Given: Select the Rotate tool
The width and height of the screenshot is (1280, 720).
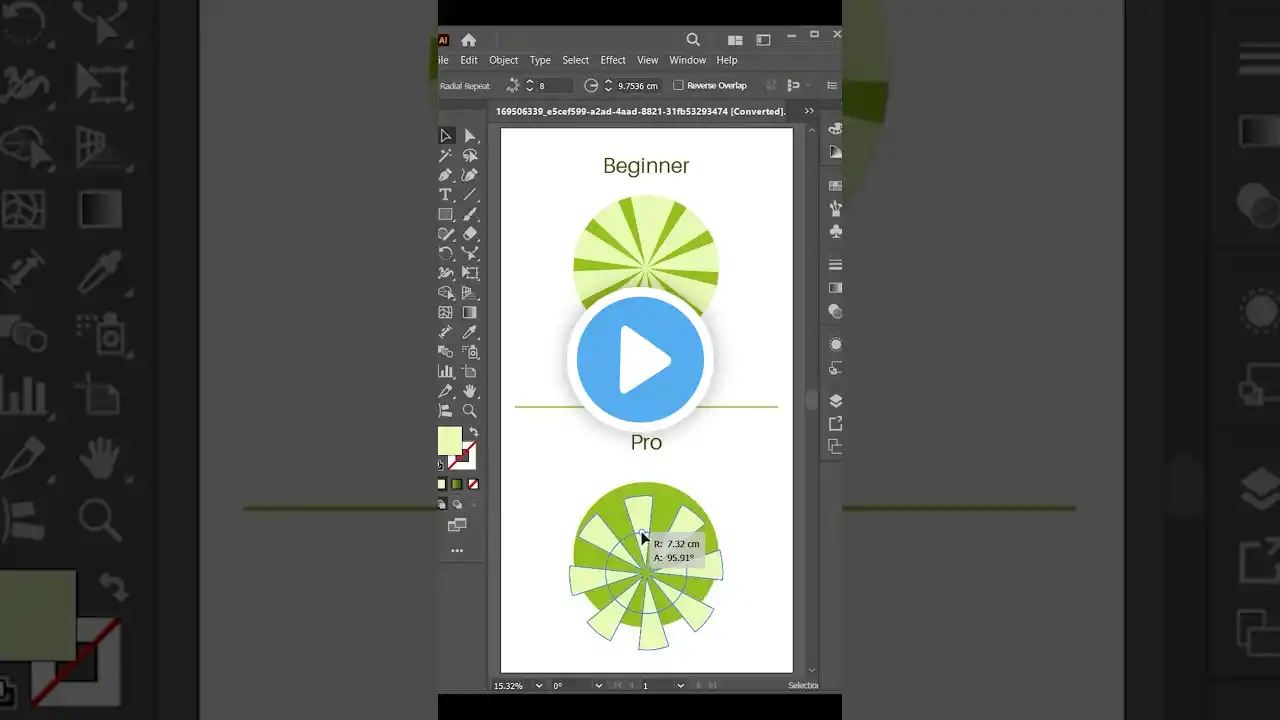Looking at the screenshot, I should pos(446,254).
